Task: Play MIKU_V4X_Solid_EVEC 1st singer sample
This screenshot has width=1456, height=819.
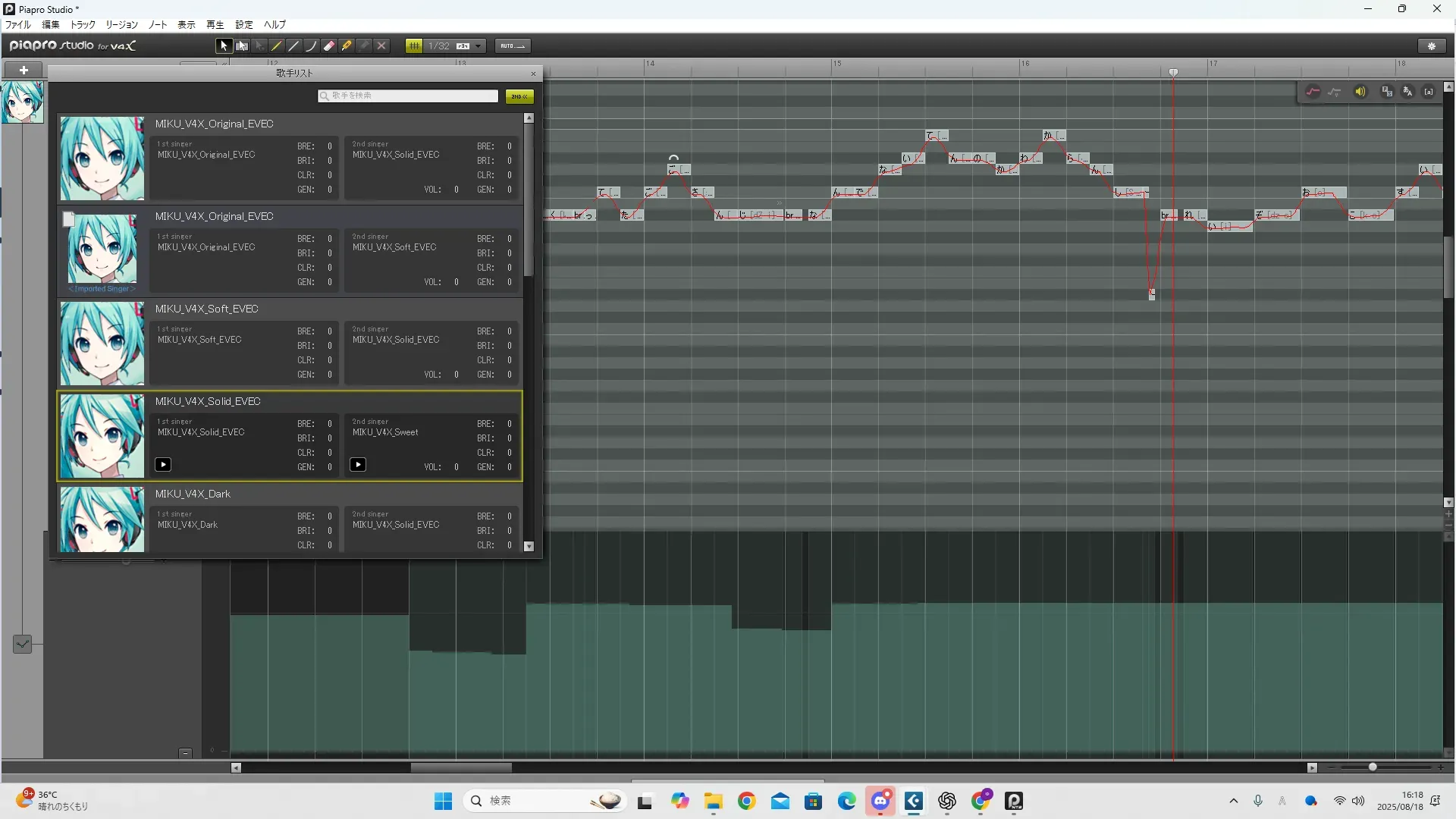Action: click(x=163, y=465)
